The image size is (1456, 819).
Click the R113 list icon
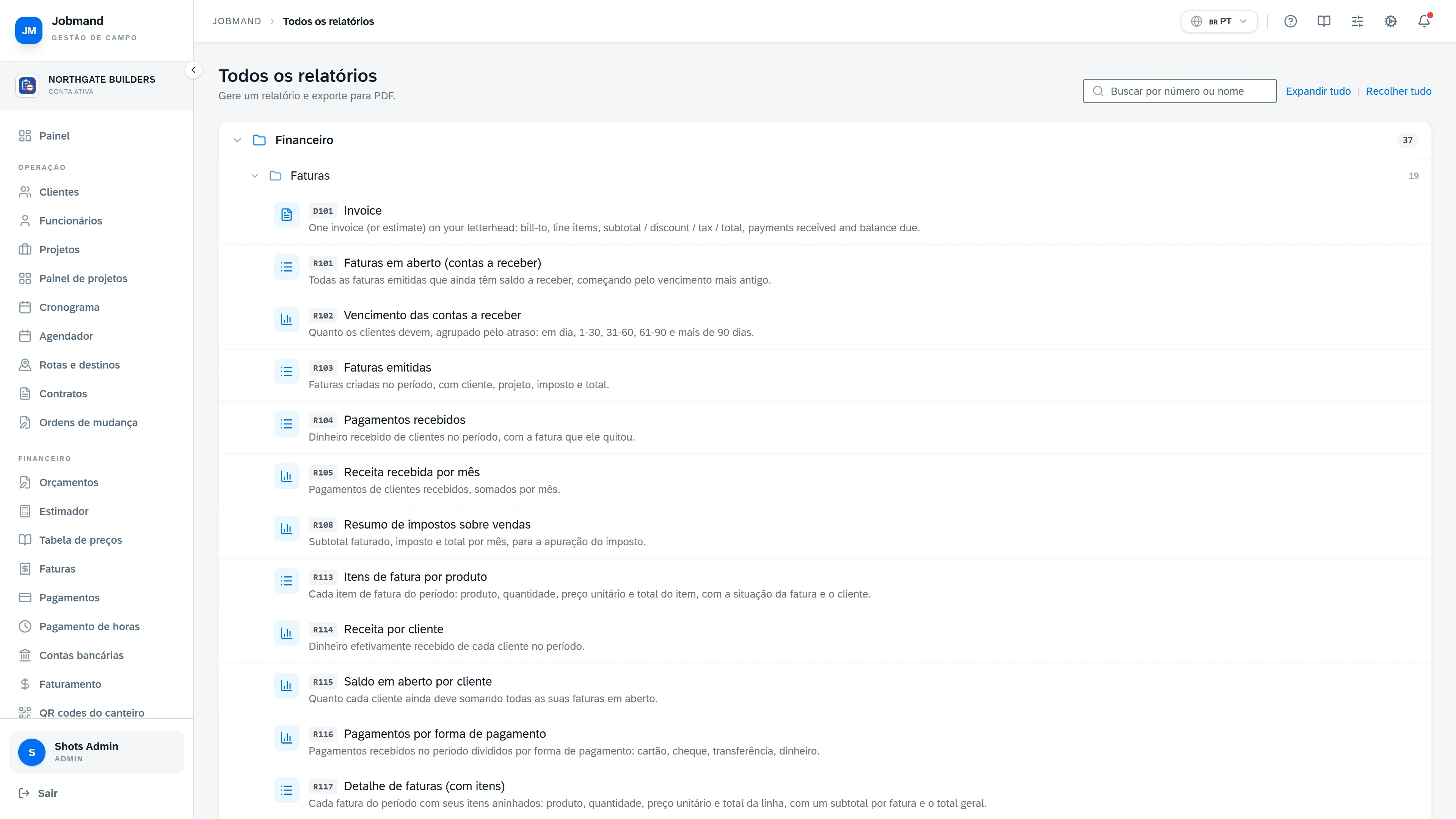(x=287, y=581)
